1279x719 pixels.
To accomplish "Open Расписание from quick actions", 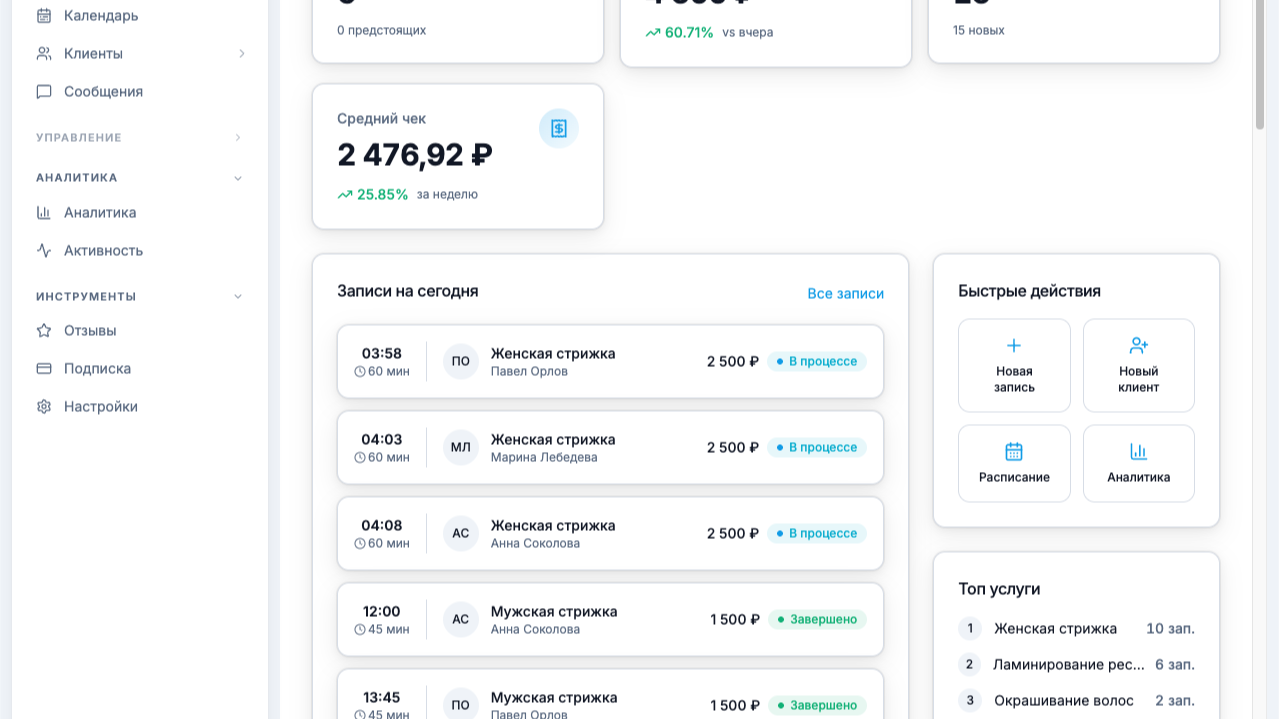I will [x=1014, y=463].
